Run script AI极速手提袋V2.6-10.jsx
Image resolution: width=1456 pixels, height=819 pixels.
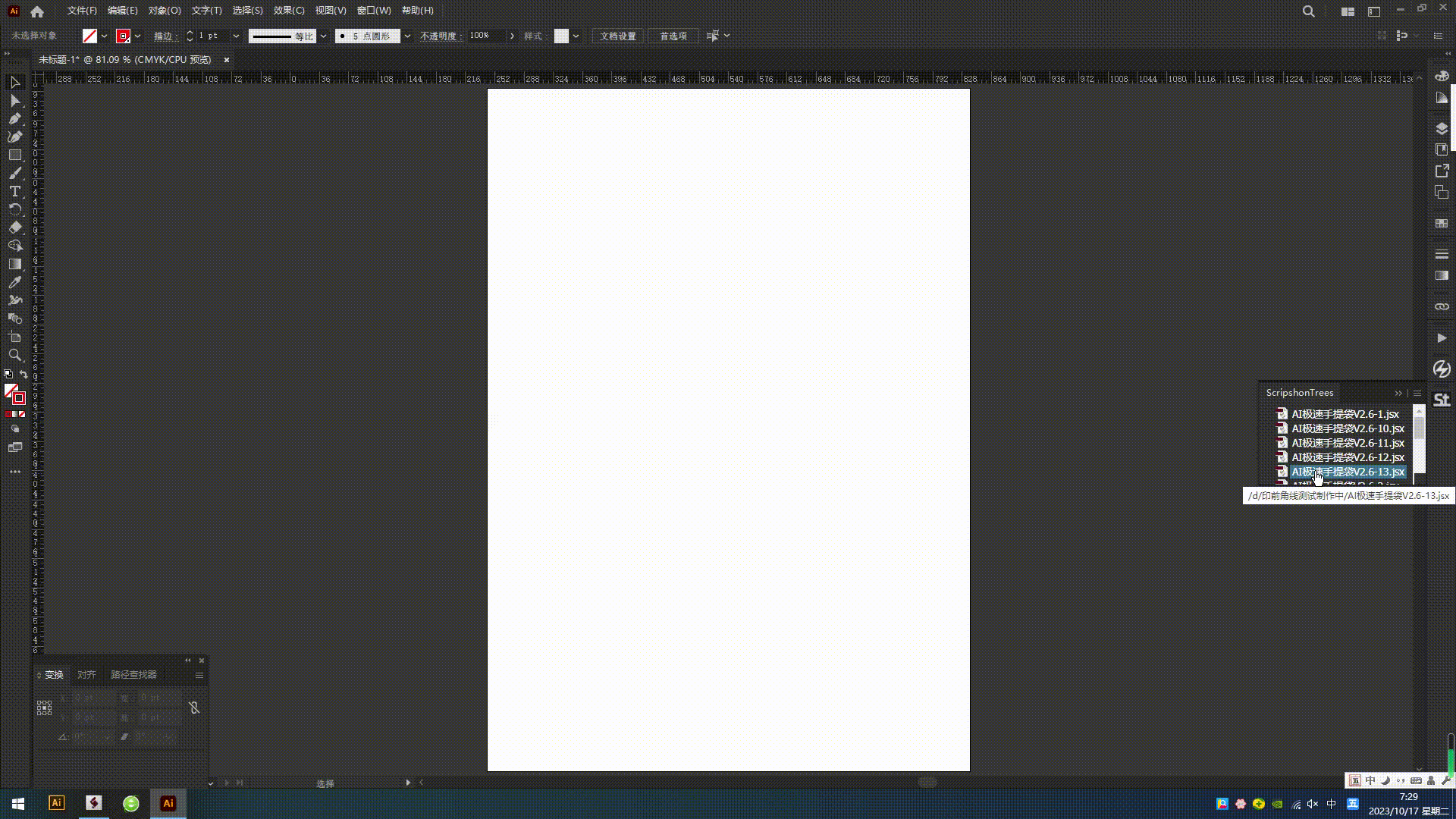[1348, 428]
